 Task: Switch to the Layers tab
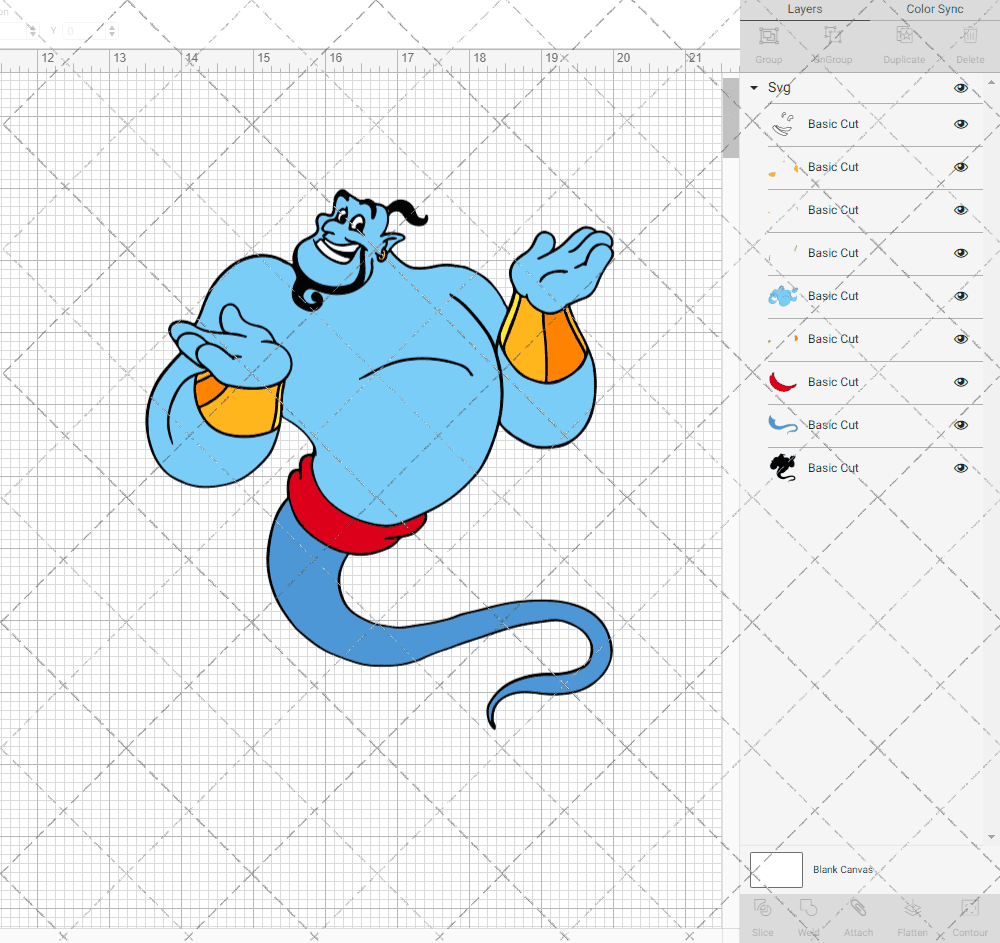(x=805, y=10)
